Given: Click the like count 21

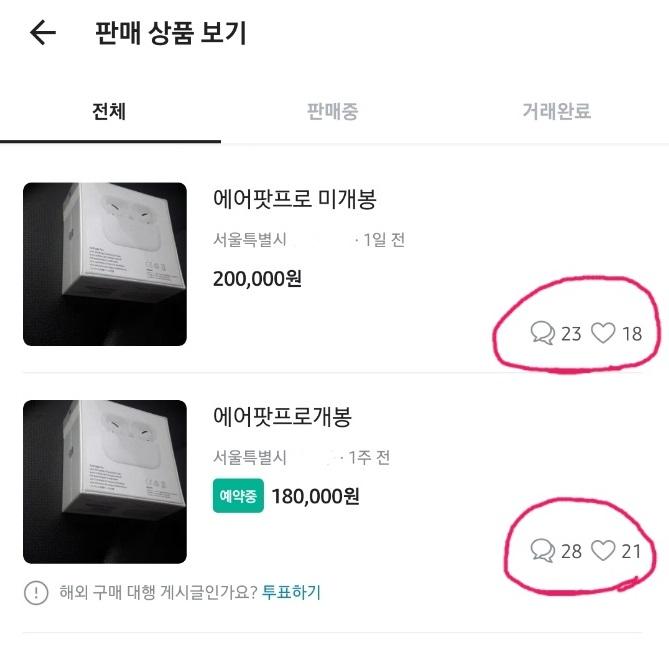Looking at the screenshot, I should (x=631, y=550).
